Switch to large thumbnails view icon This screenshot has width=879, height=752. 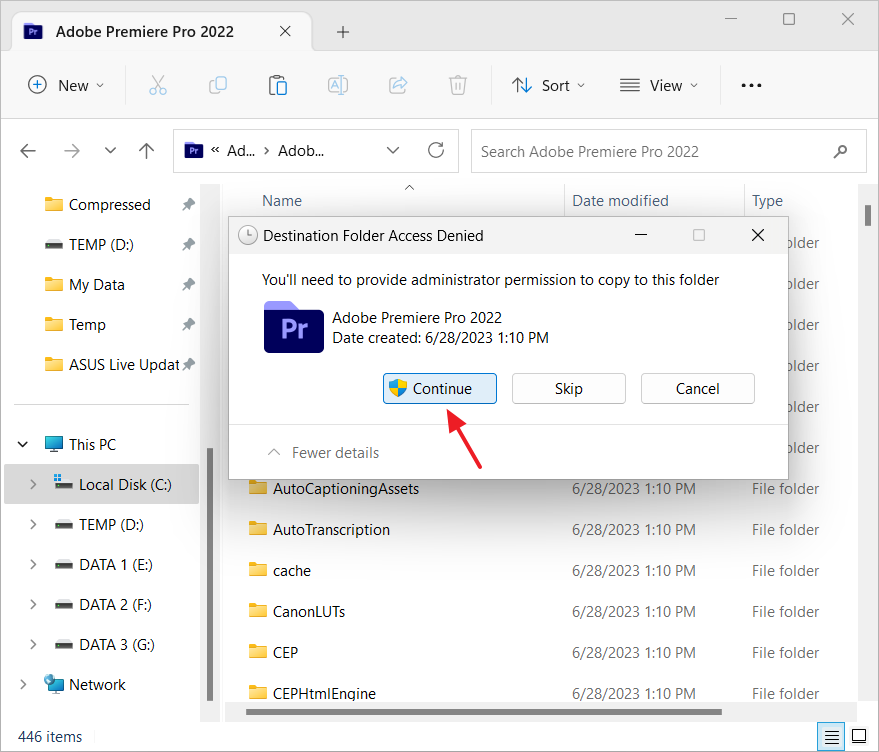[x=858, y=737]
